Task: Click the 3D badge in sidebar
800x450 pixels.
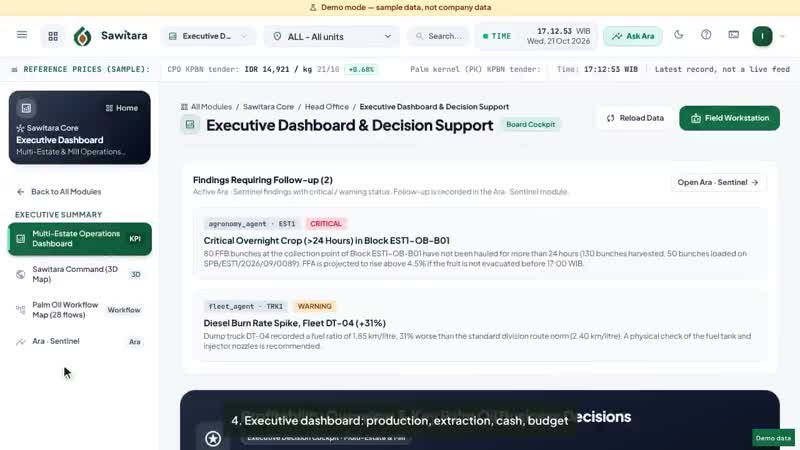Action: click(136, 274)
